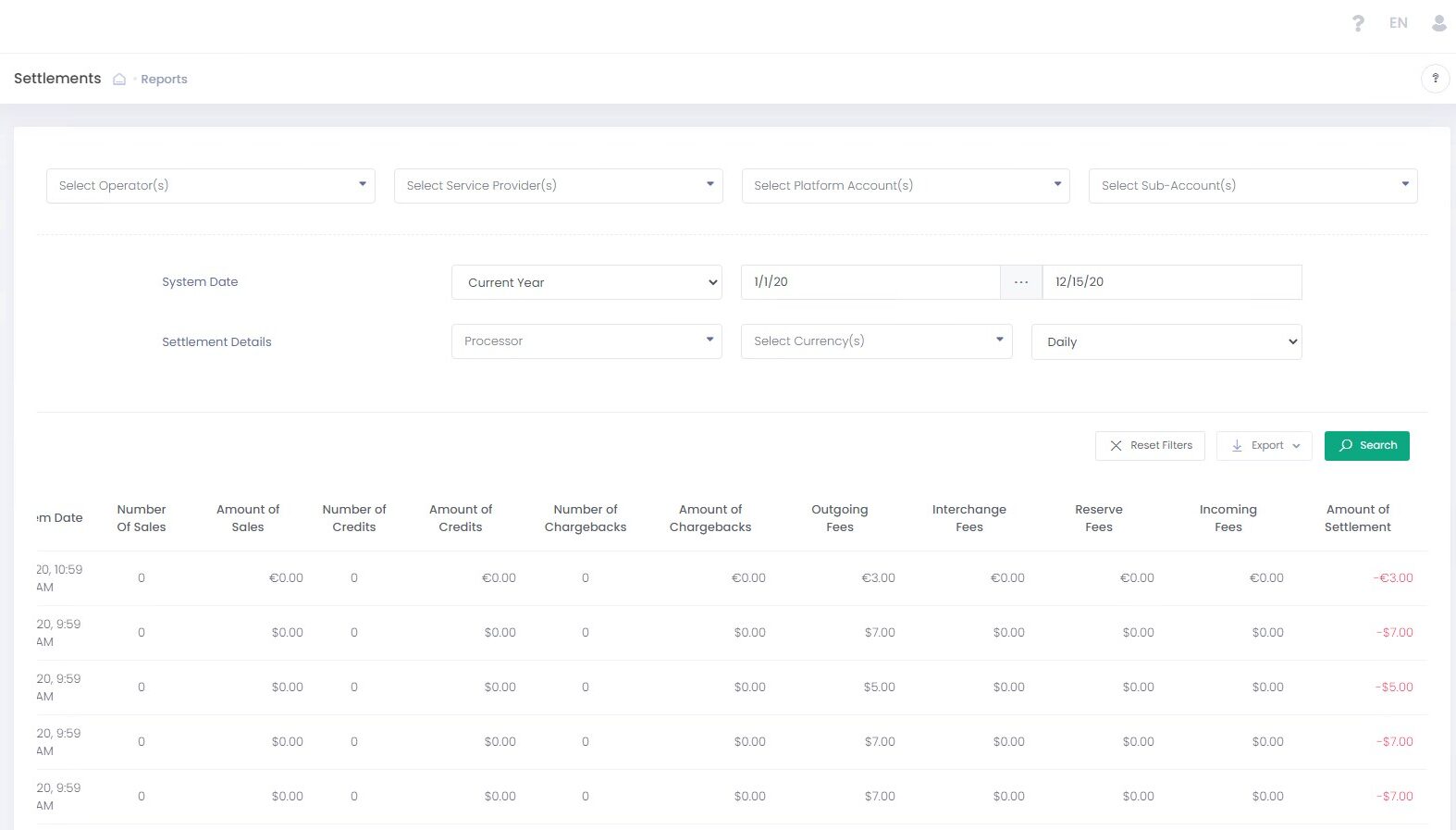
Task: Open the user profile icon
Action: point(1438,23)
